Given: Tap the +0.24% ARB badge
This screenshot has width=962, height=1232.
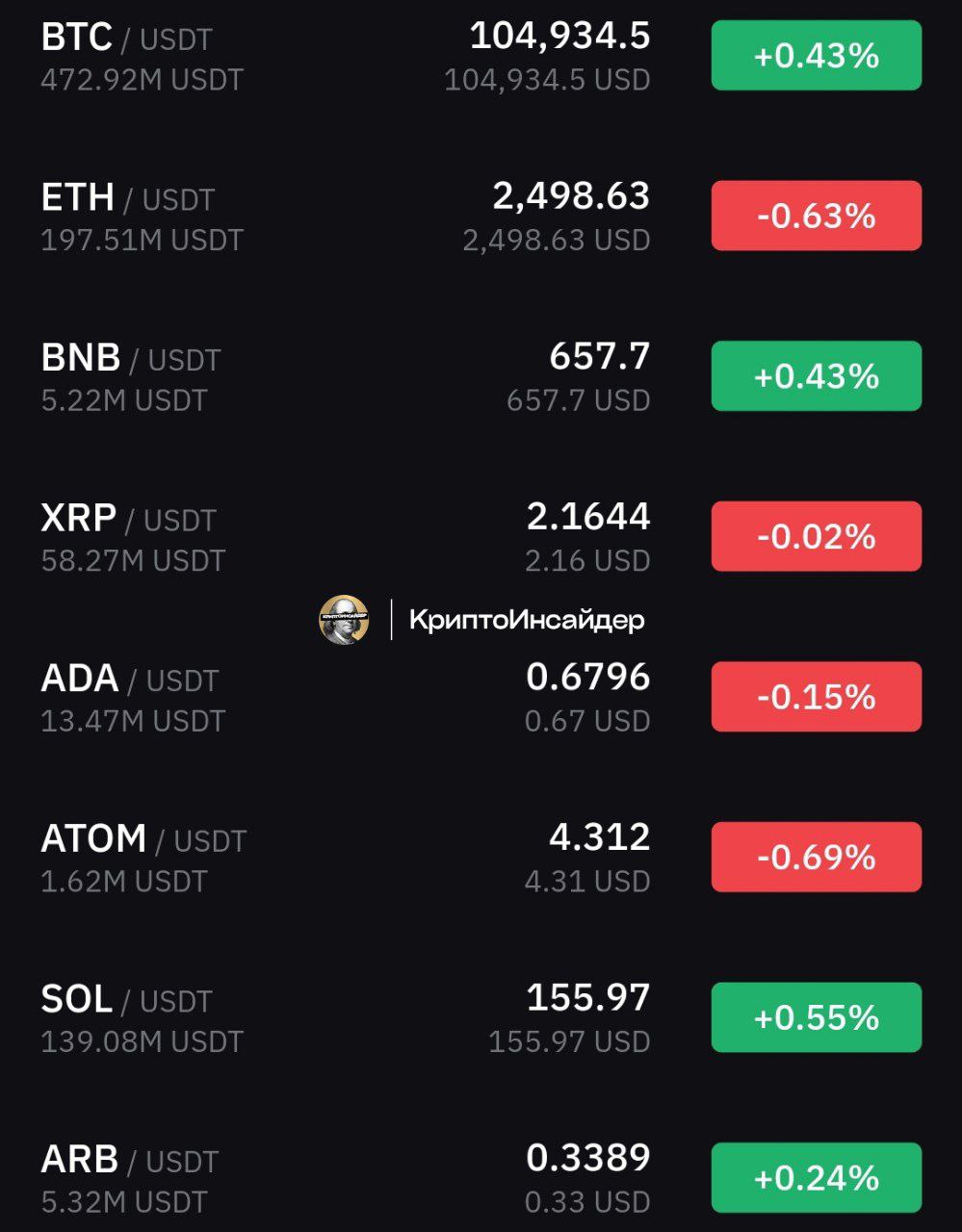Looking at the screenshot, I should pyautogui.click(x=817, y=1178).
